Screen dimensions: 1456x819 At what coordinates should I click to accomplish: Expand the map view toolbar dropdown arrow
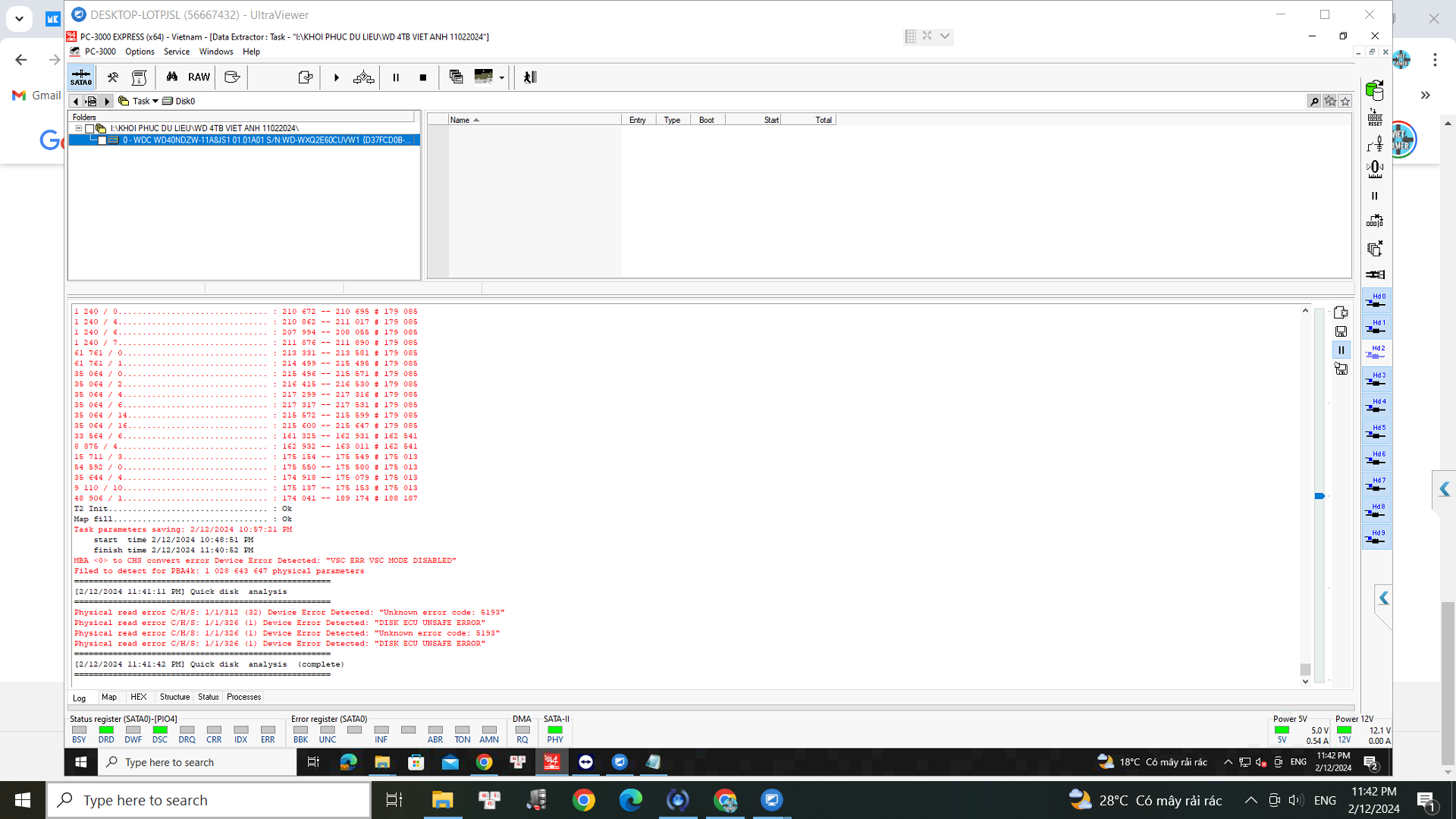(501, 77)
